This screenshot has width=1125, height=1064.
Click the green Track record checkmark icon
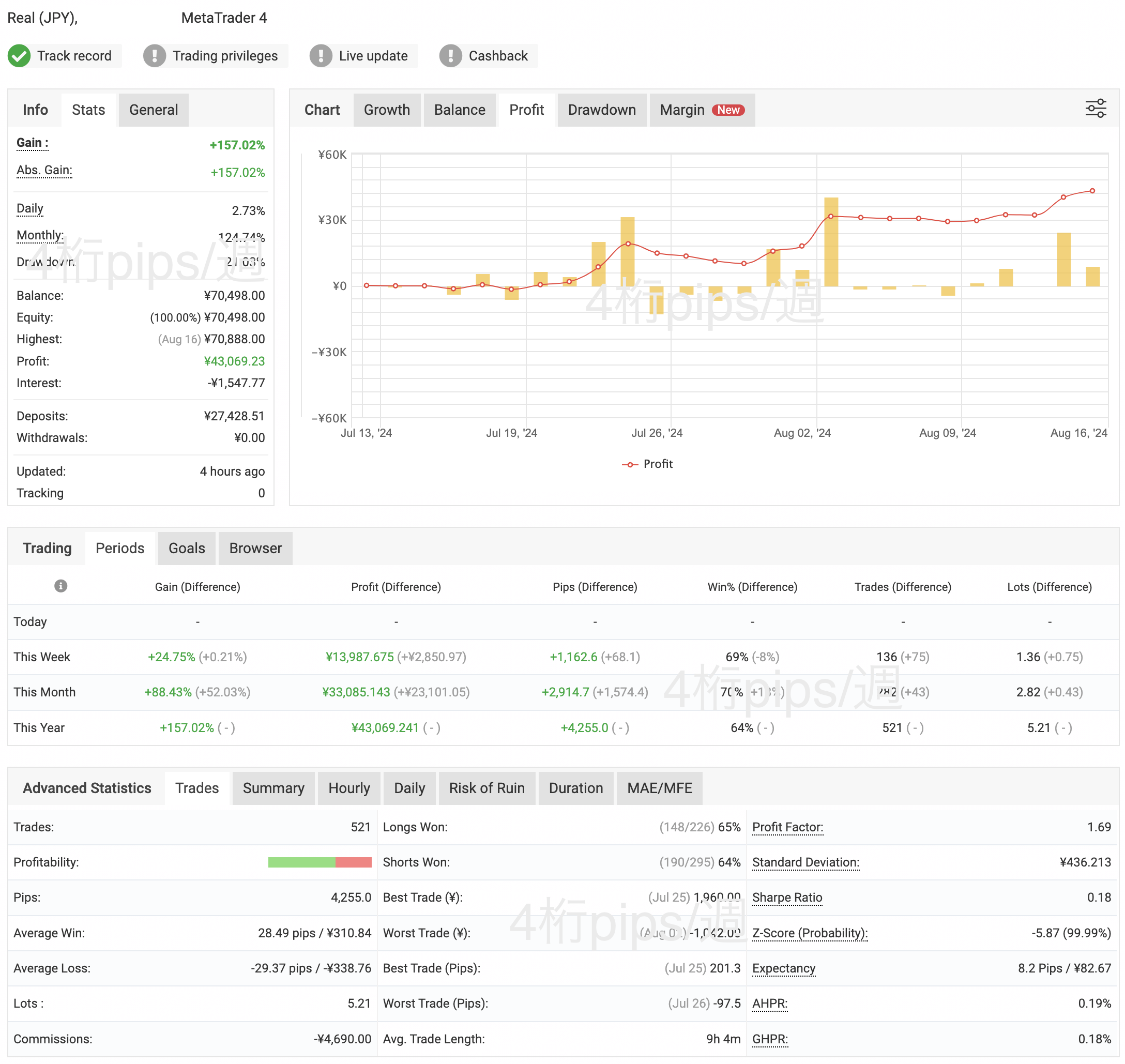pyautogui.click(x=19, y=56)
